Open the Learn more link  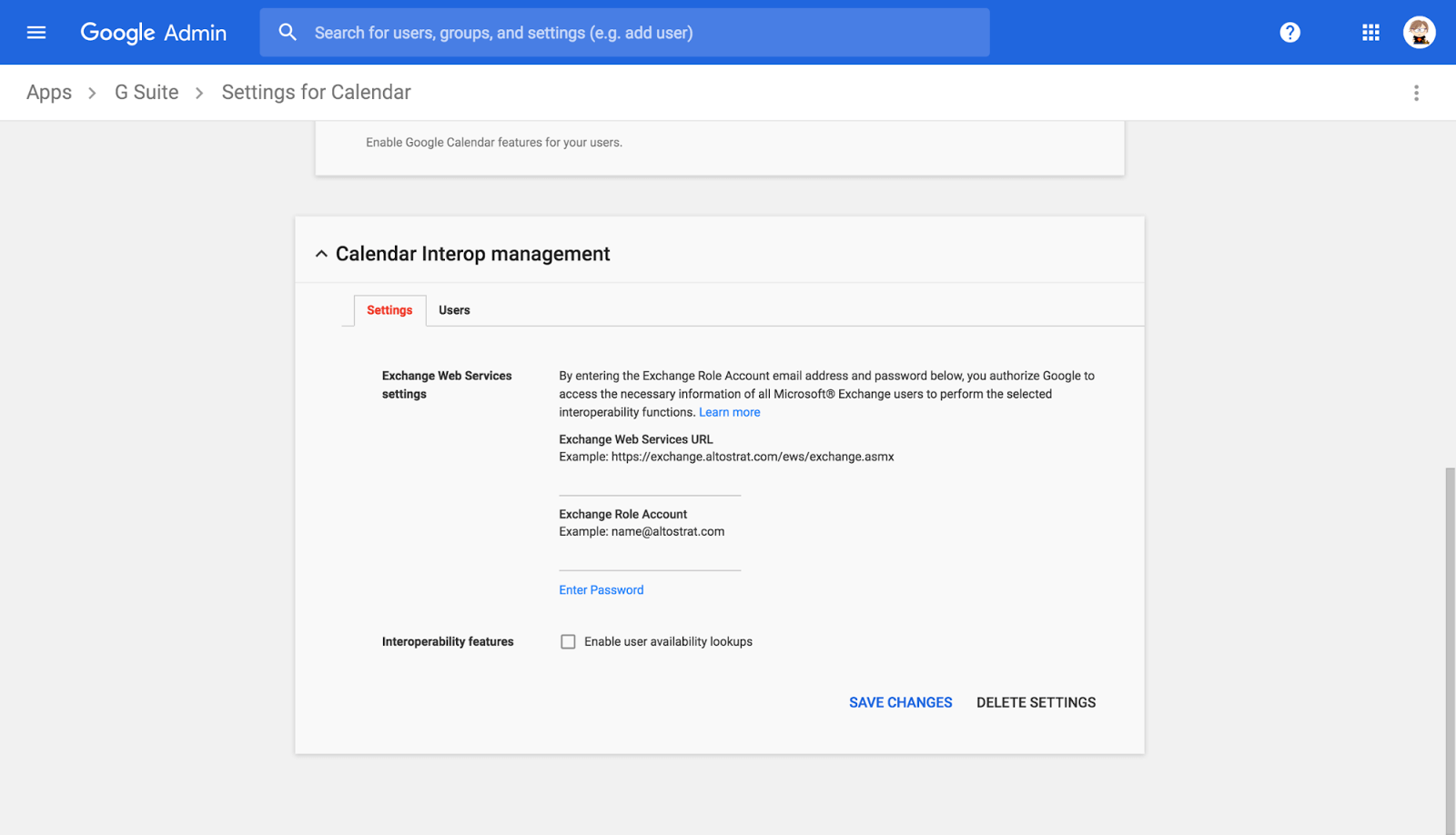click(x=729, y=412)
